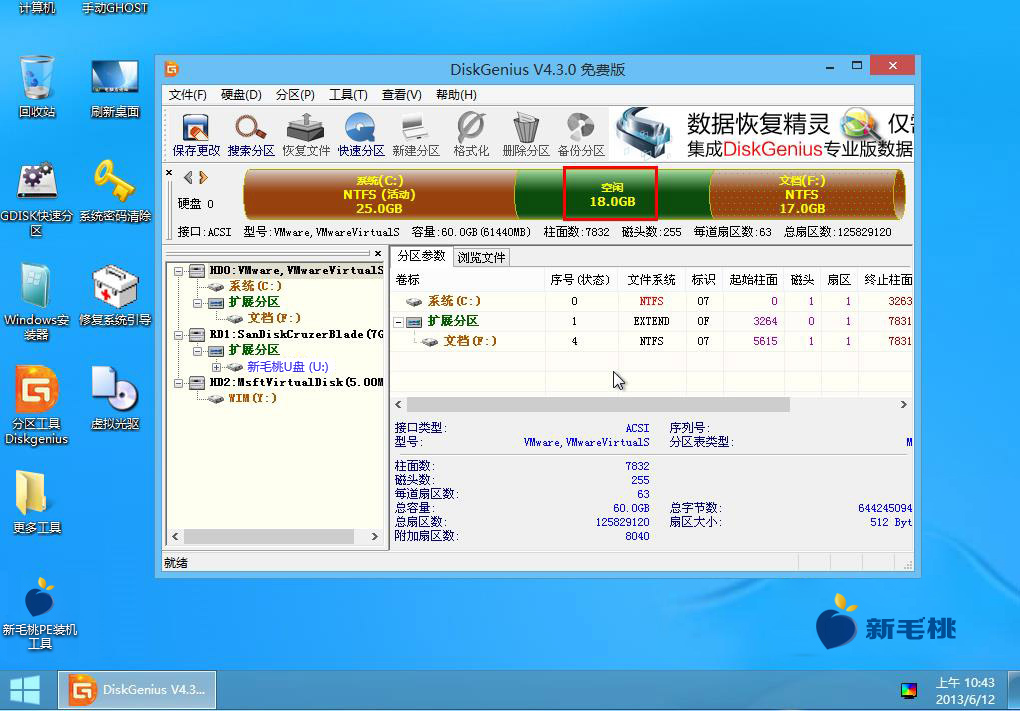The width and height of the screenshot is (1020, 711).
Task: Open the 计算机 desktop shortcut
Action: [x=36, y=8]
